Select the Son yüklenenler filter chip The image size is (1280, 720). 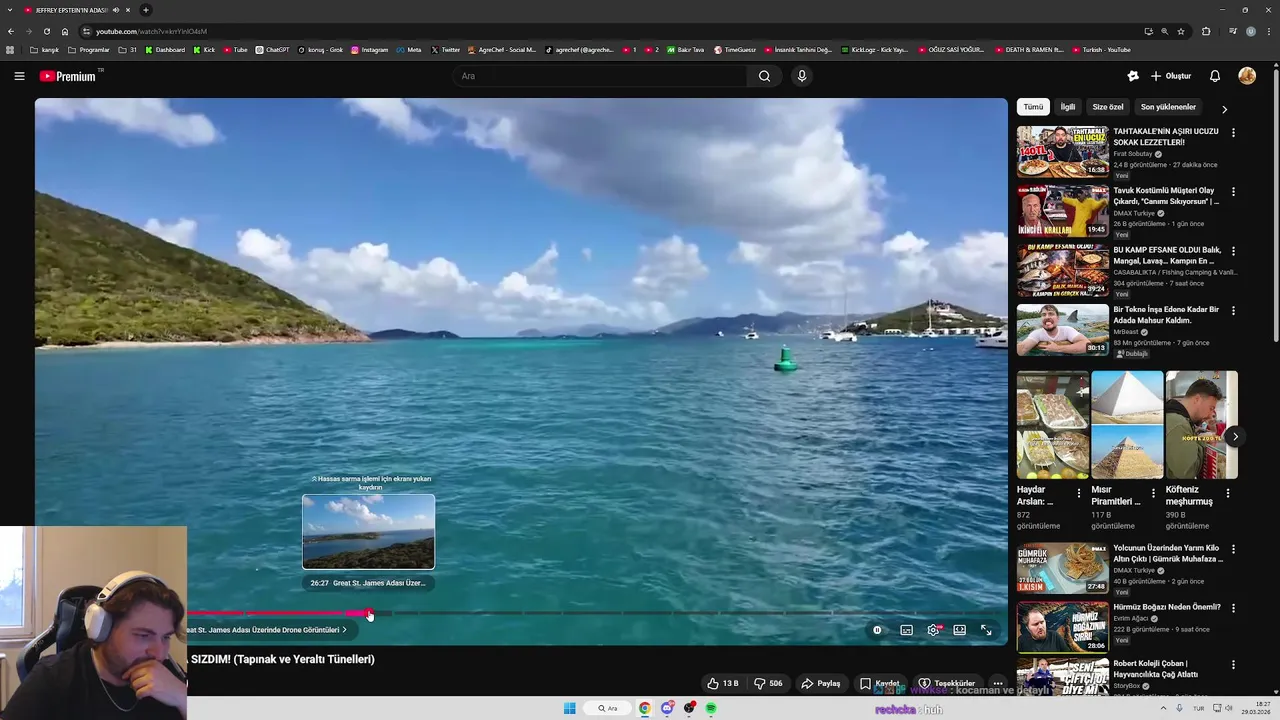click(1168, 107)
